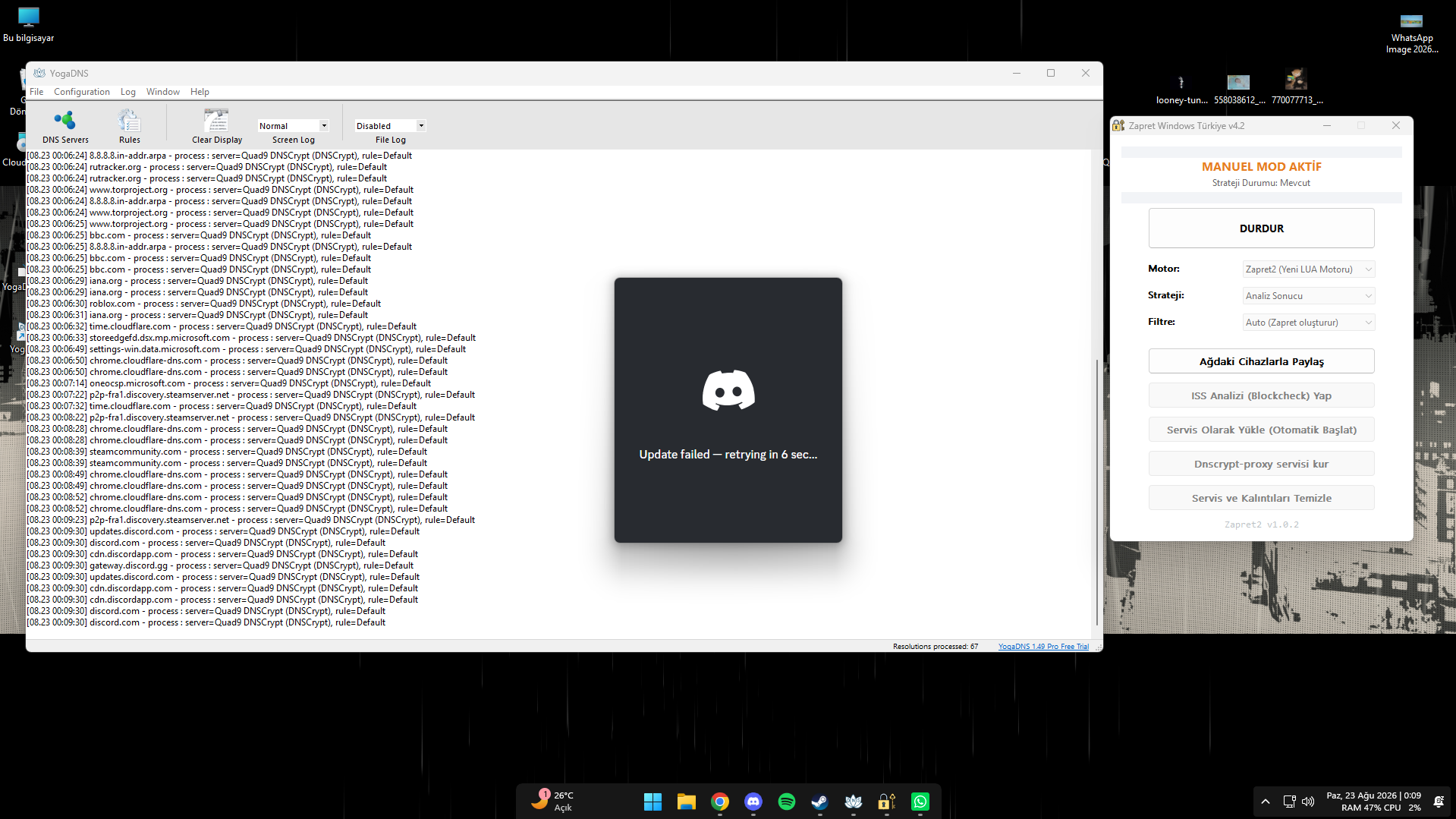
Task: Open the Help menu in YogaDNS
Action: pyautogui.click(x=200, y=92)
